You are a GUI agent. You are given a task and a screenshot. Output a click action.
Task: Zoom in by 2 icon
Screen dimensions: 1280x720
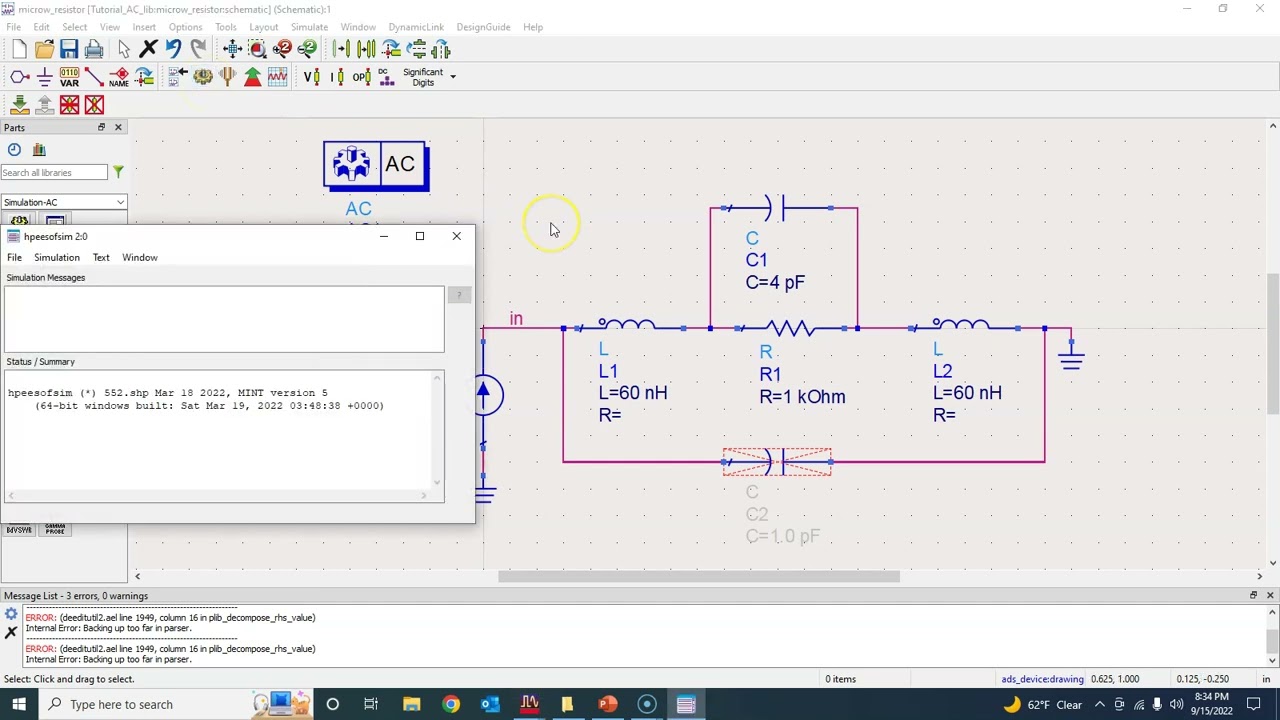click(282, 49)
